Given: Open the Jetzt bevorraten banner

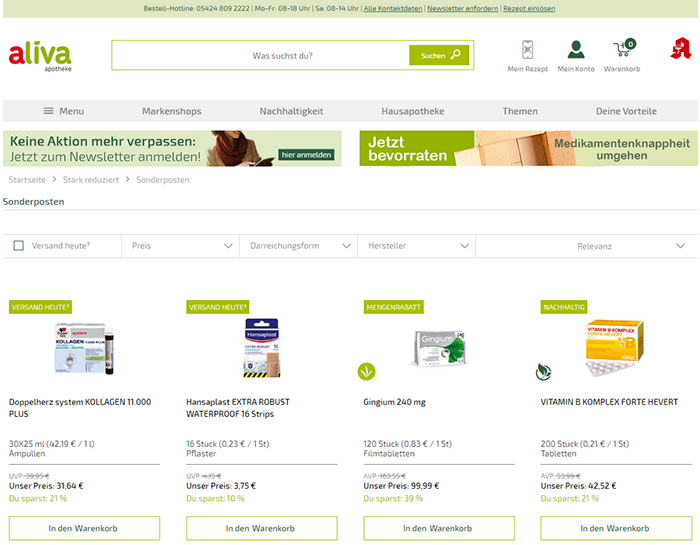Looking at the screenshot, I should pos(529,148).
